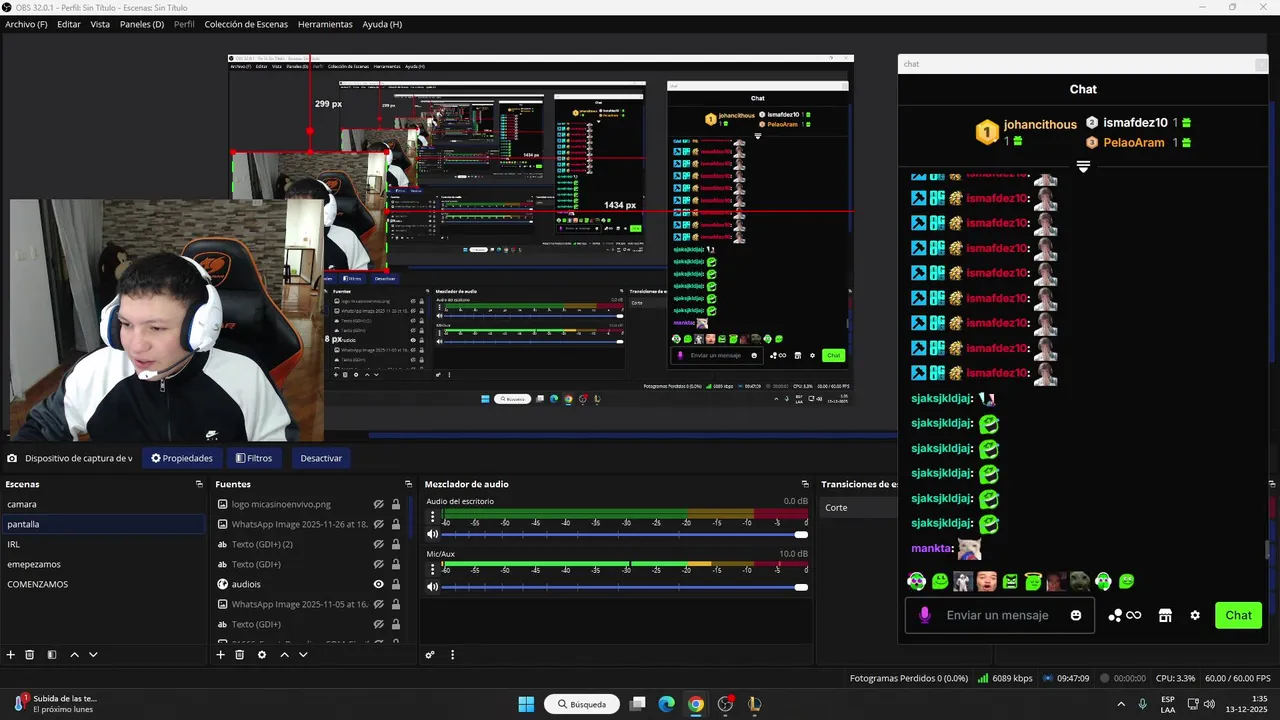Click the Desactivar button
This screenshot has height=720, width=1280.
pos(321,458)
